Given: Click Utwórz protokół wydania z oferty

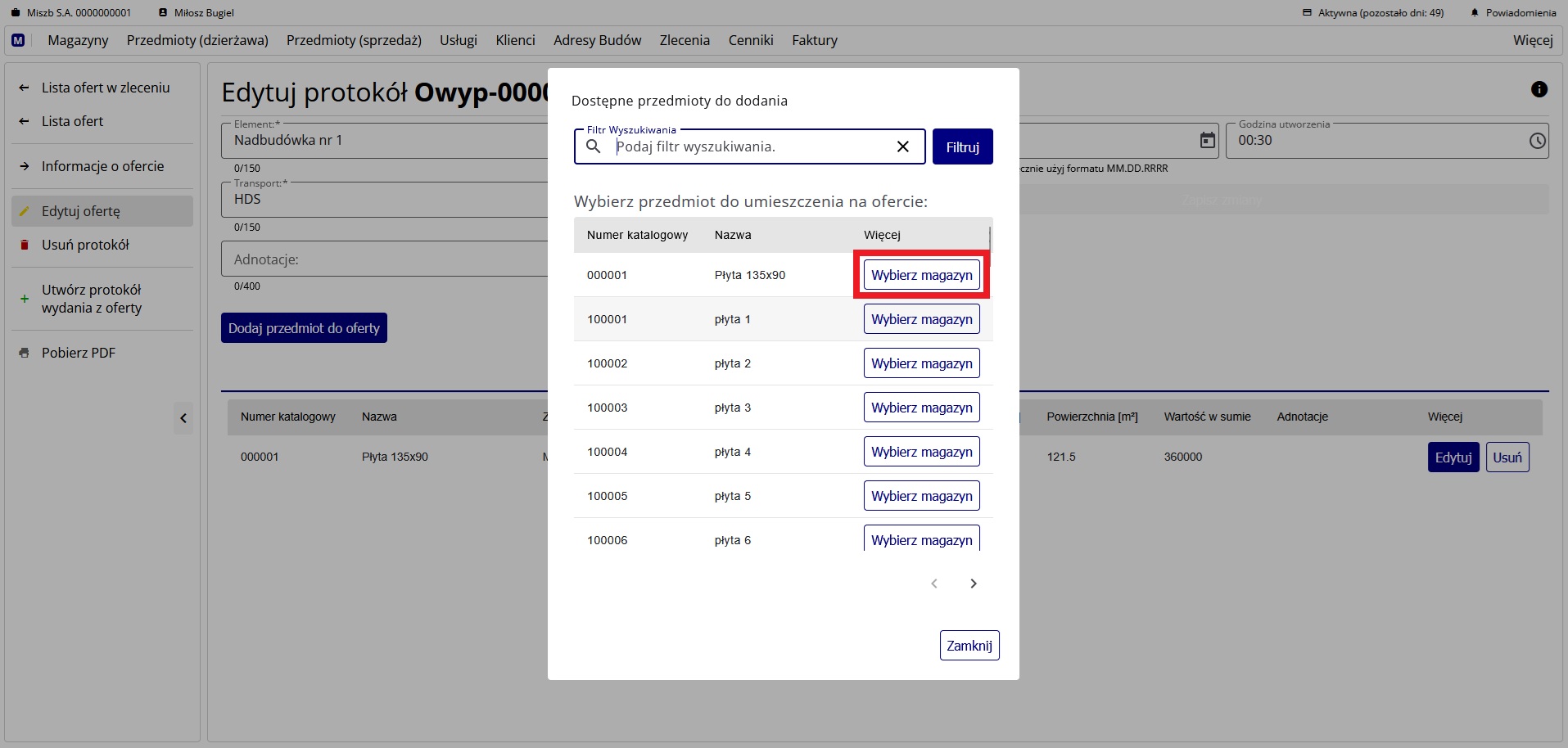Looking at the screenshot, I should click(92, 299).
